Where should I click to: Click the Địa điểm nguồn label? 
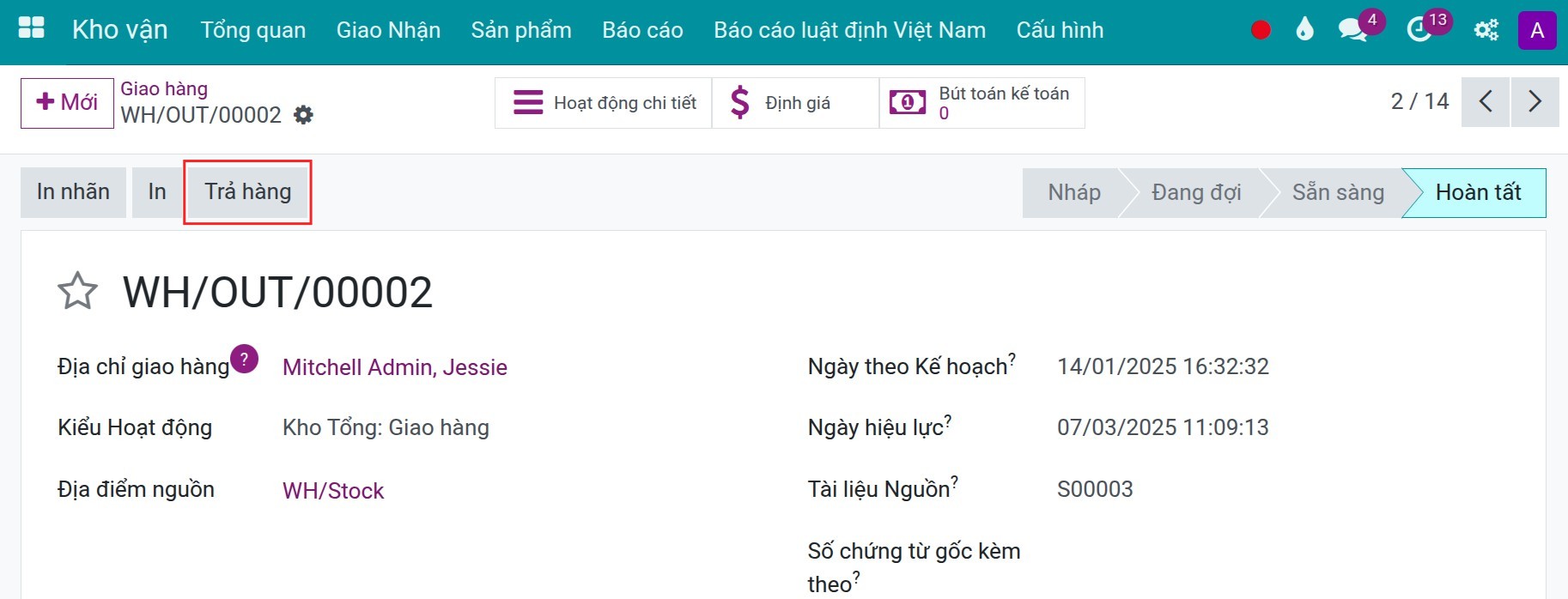pyautogui.click(x=136, y=489)
